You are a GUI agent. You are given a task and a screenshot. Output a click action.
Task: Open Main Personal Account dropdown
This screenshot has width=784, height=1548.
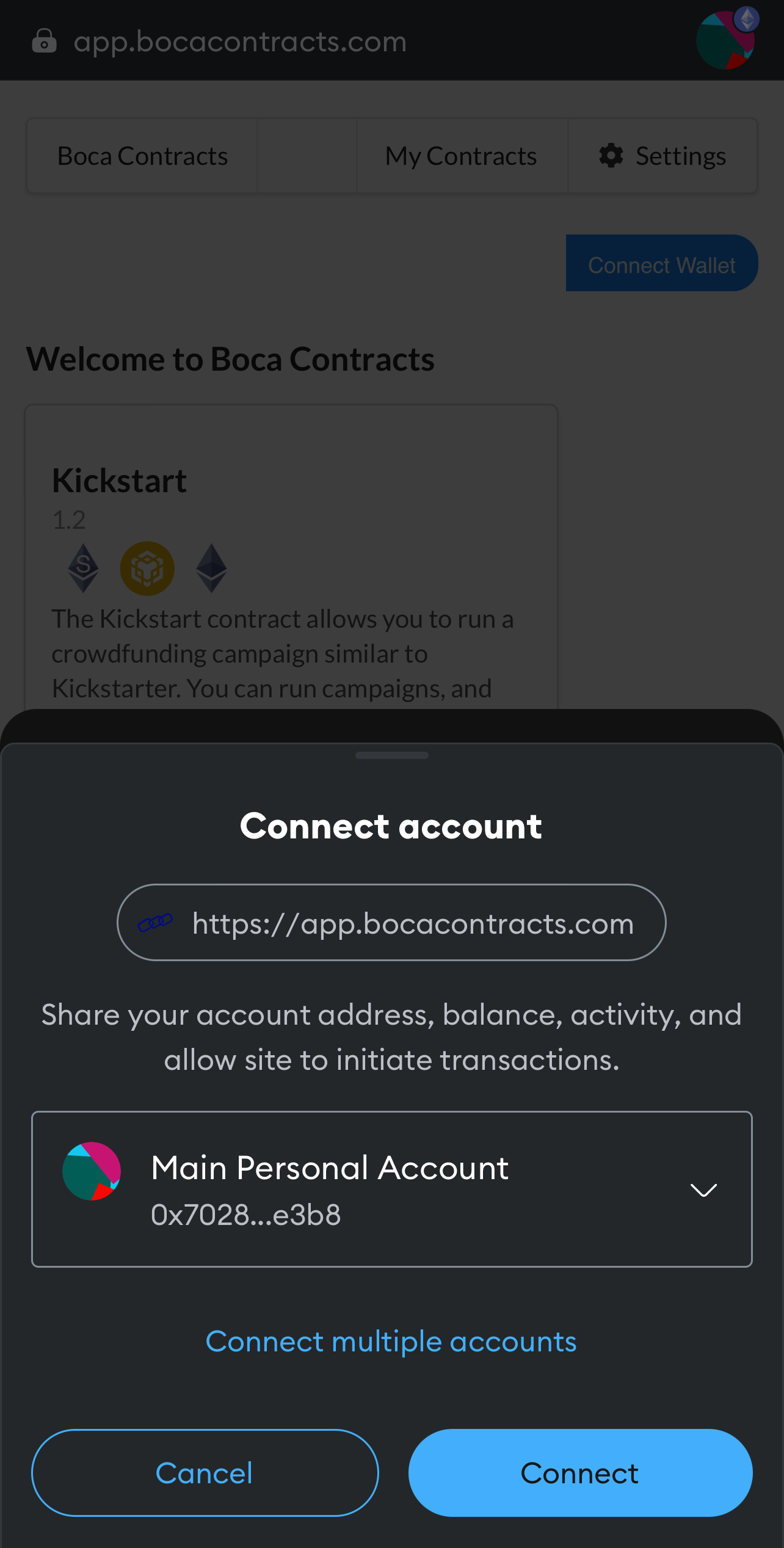(x=392, y=1189)
